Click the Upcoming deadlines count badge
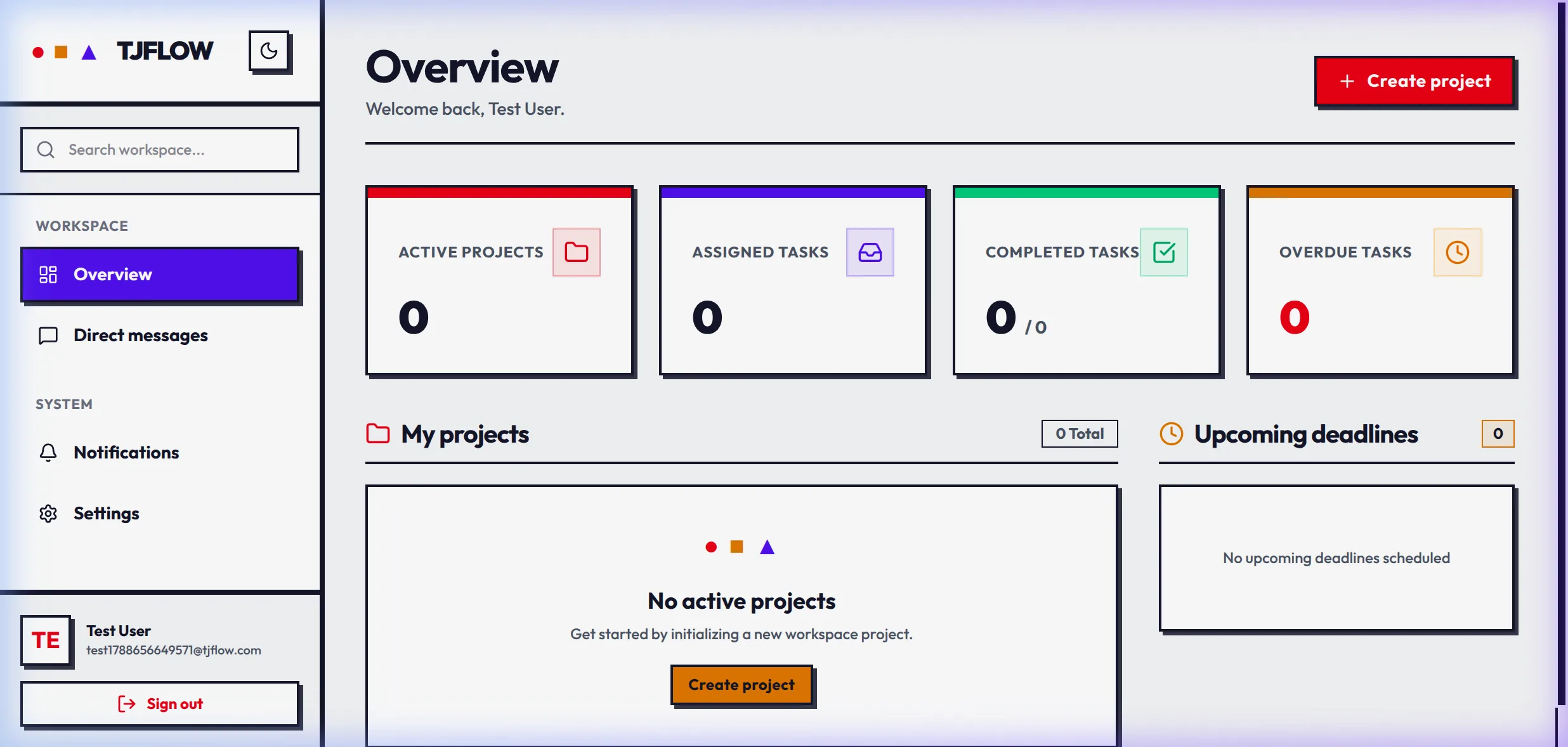The width and height of the screenshot is (1568, 747). 1498,434
